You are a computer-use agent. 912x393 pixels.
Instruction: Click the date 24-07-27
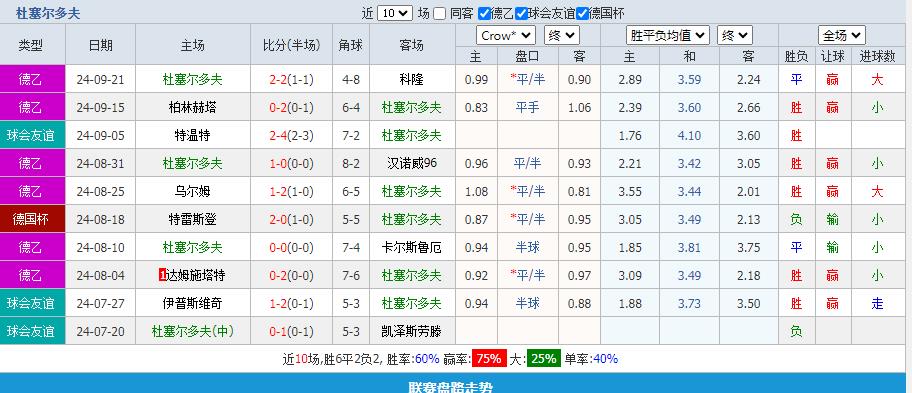click(x=101, y=303)
